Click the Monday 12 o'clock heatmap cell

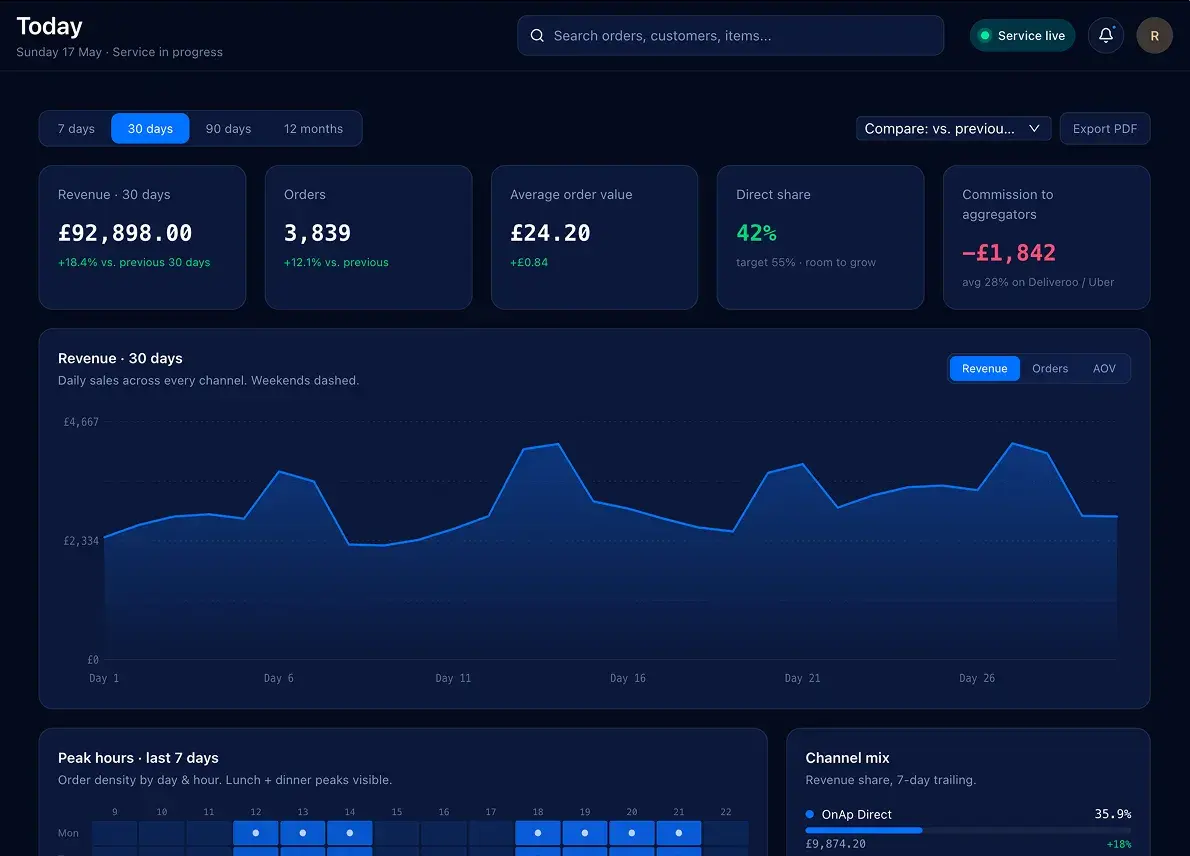[256, 832]
